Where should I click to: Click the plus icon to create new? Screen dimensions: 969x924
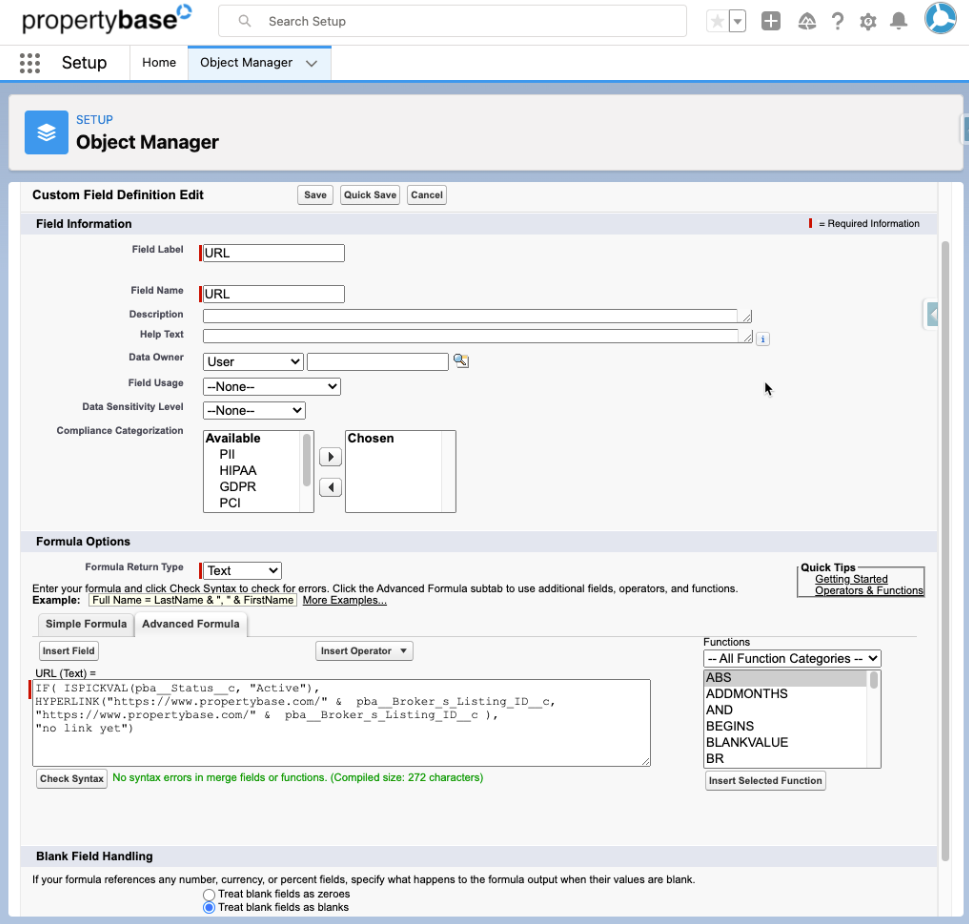coord(770,20)
